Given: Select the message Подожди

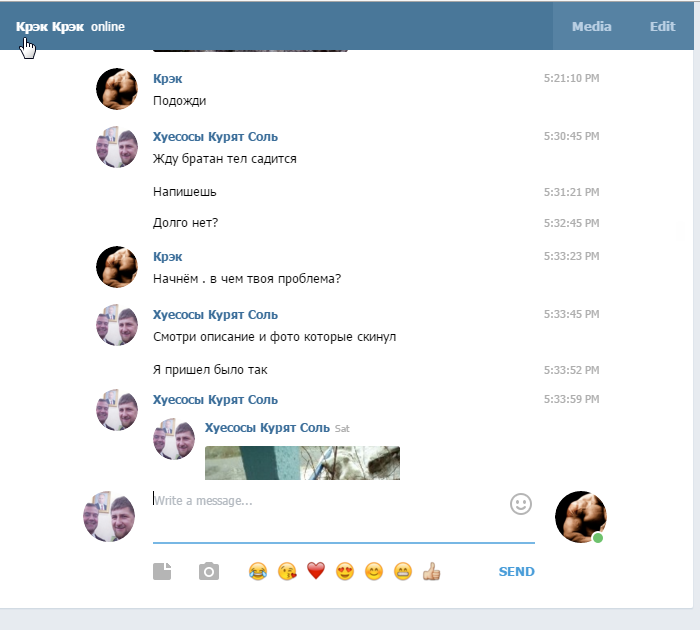Looking at the screenshot, I should [179, 101].
